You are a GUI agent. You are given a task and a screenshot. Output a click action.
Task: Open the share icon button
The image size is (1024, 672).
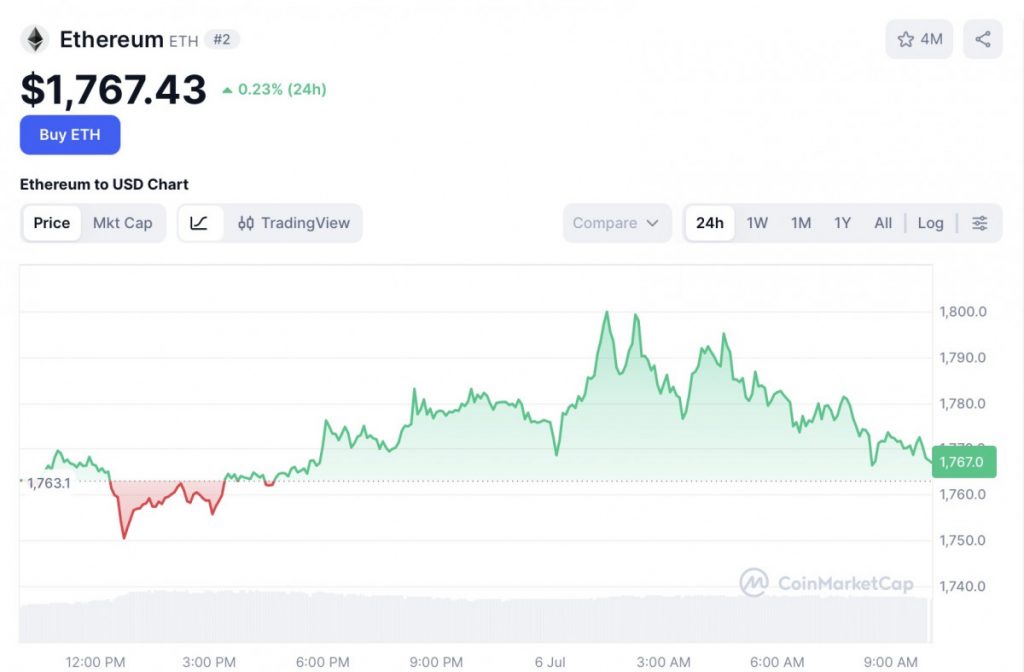[982, 39]
